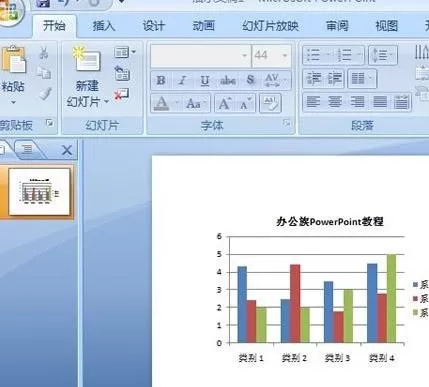This screenshot has height=387, width=429.
Task: Click the 类别 1 axis label
Action: point(251,358)
